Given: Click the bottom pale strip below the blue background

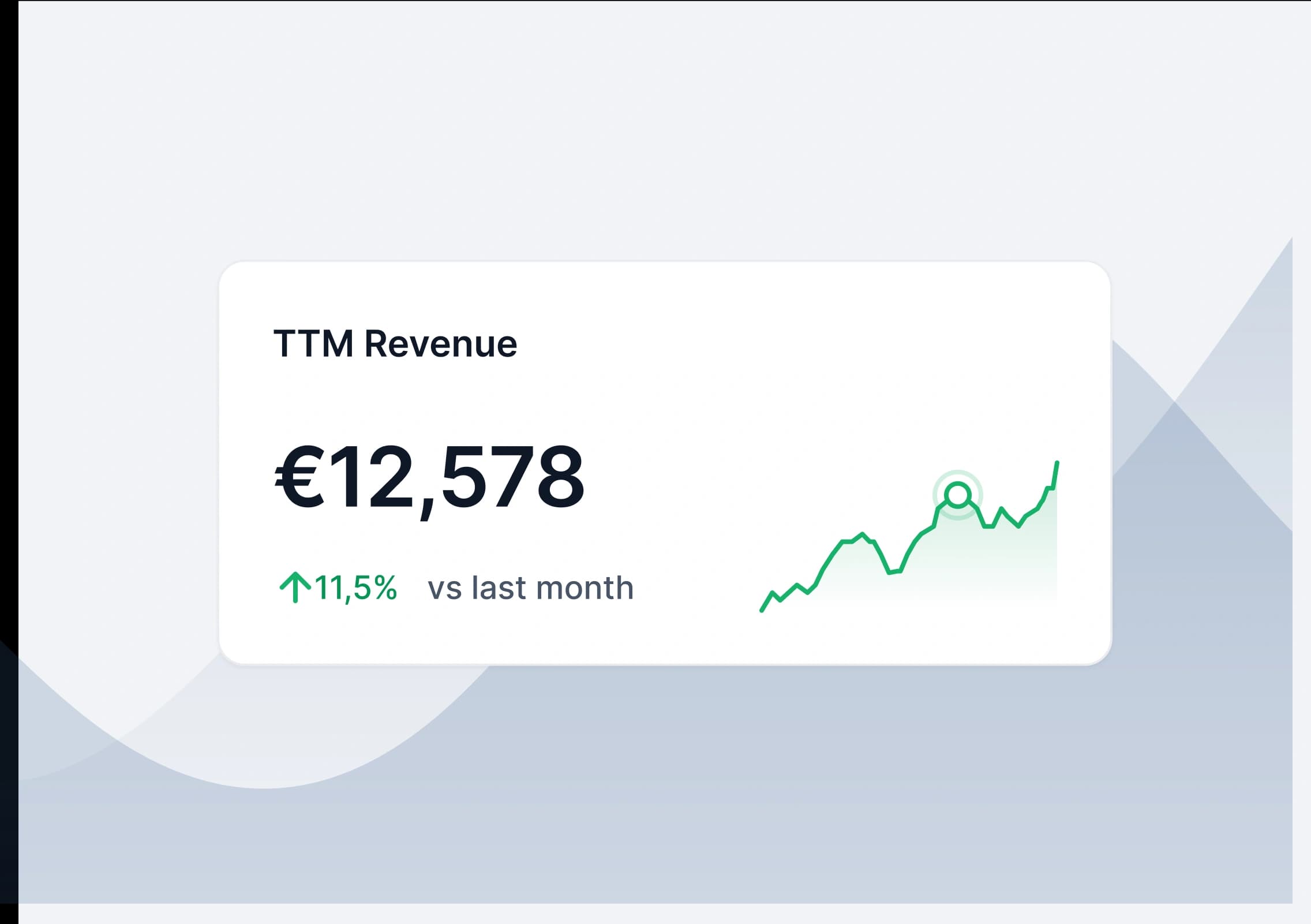Looking at the screenshot, I should coord(635,913).
